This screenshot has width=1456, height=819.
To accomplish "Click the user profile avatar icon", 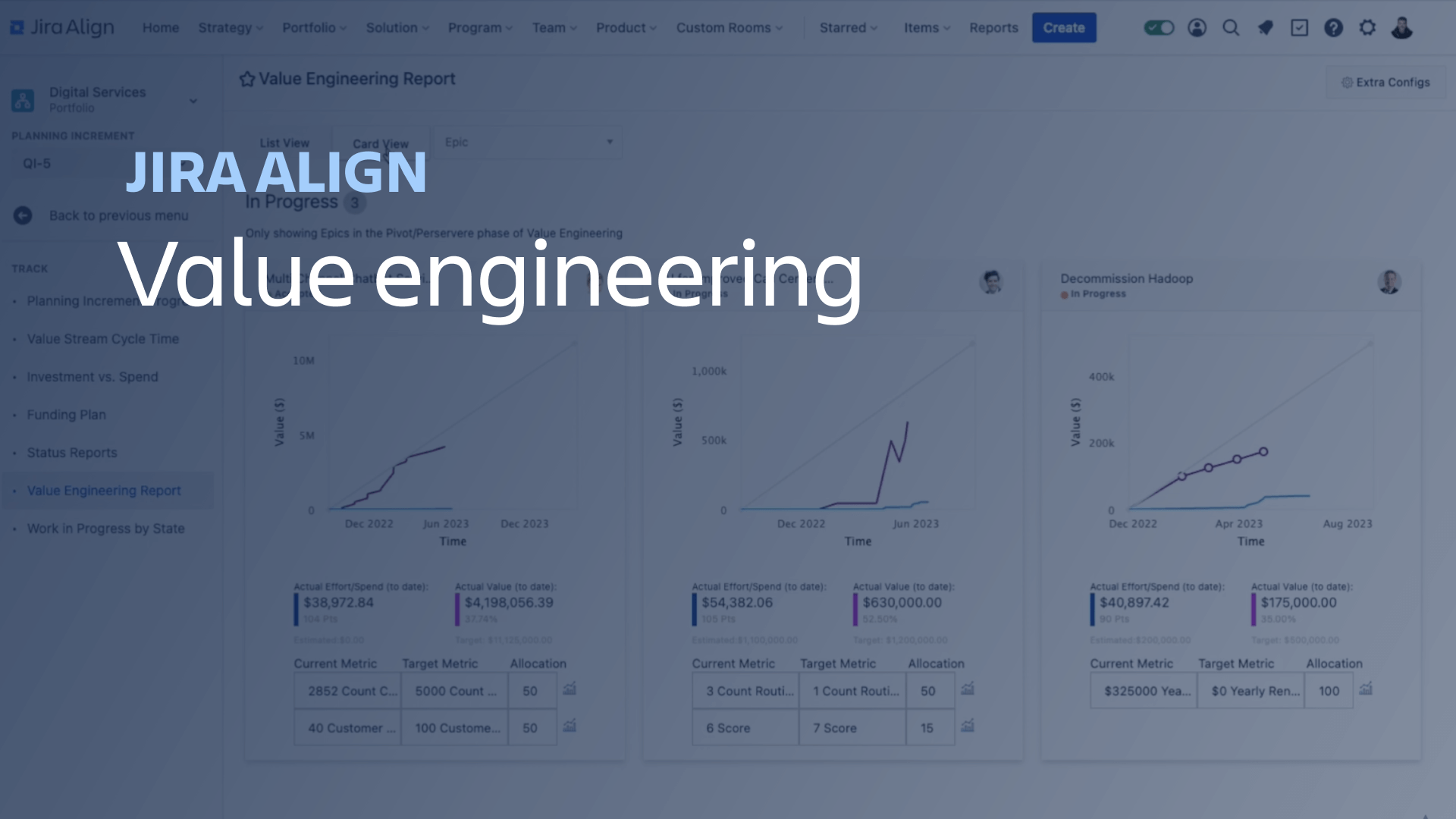I will pos(1401,27).
